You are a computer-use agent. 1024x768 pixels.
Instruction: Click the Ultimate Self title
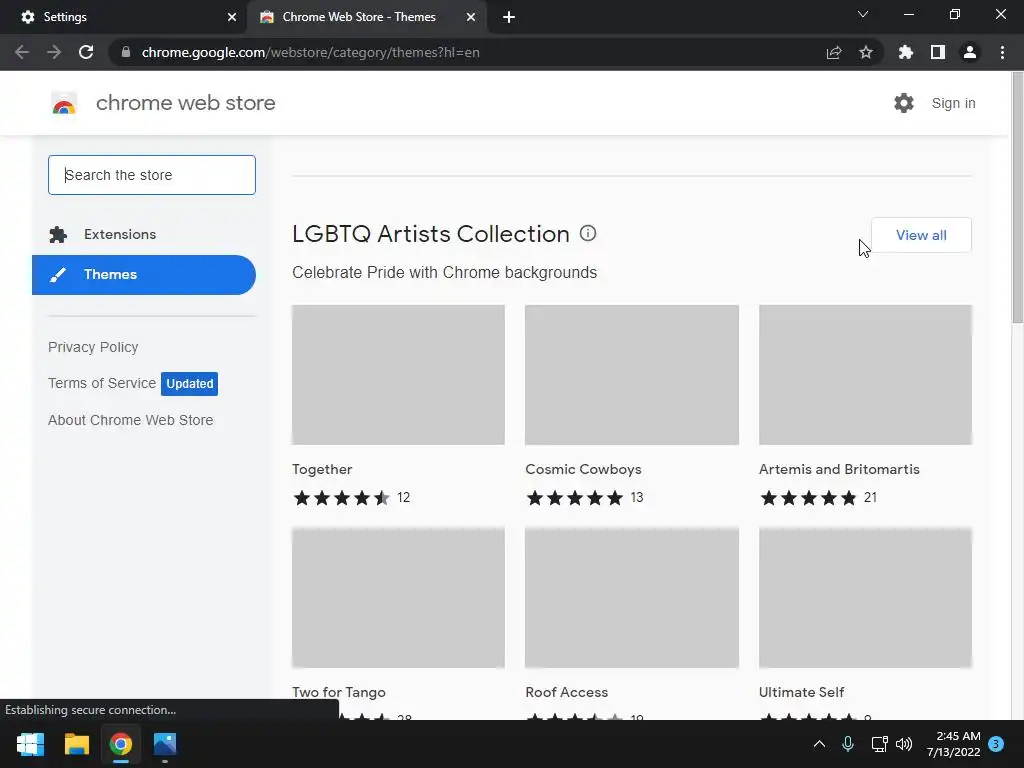click(x=801, y=692)
